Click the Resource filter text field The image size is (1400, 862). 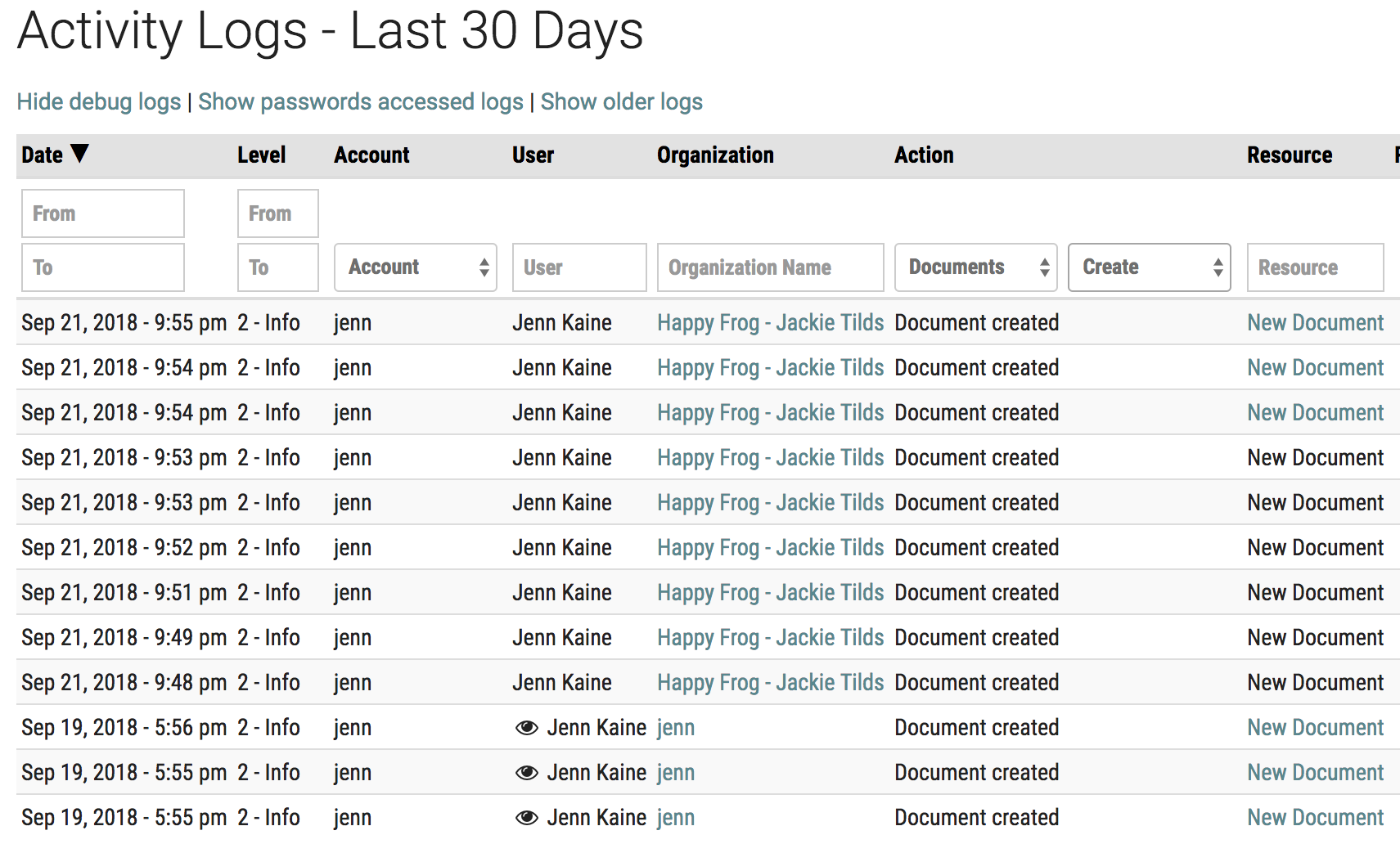[1314, 267]
